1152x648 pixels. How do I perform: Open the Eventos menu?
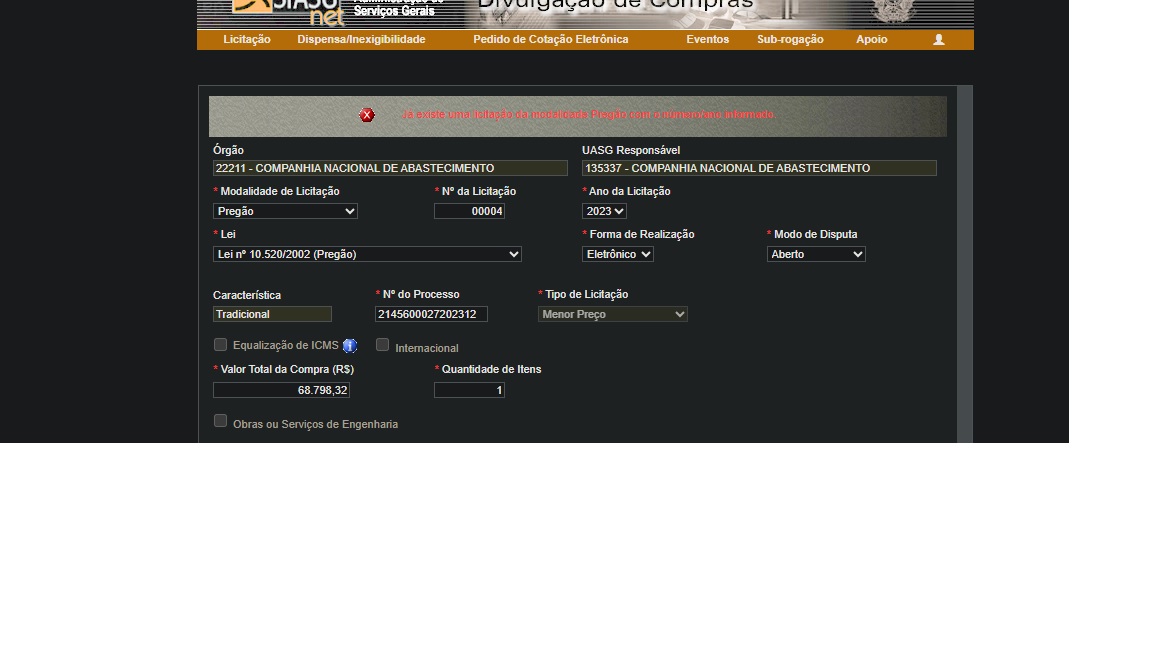coord(708,40)
